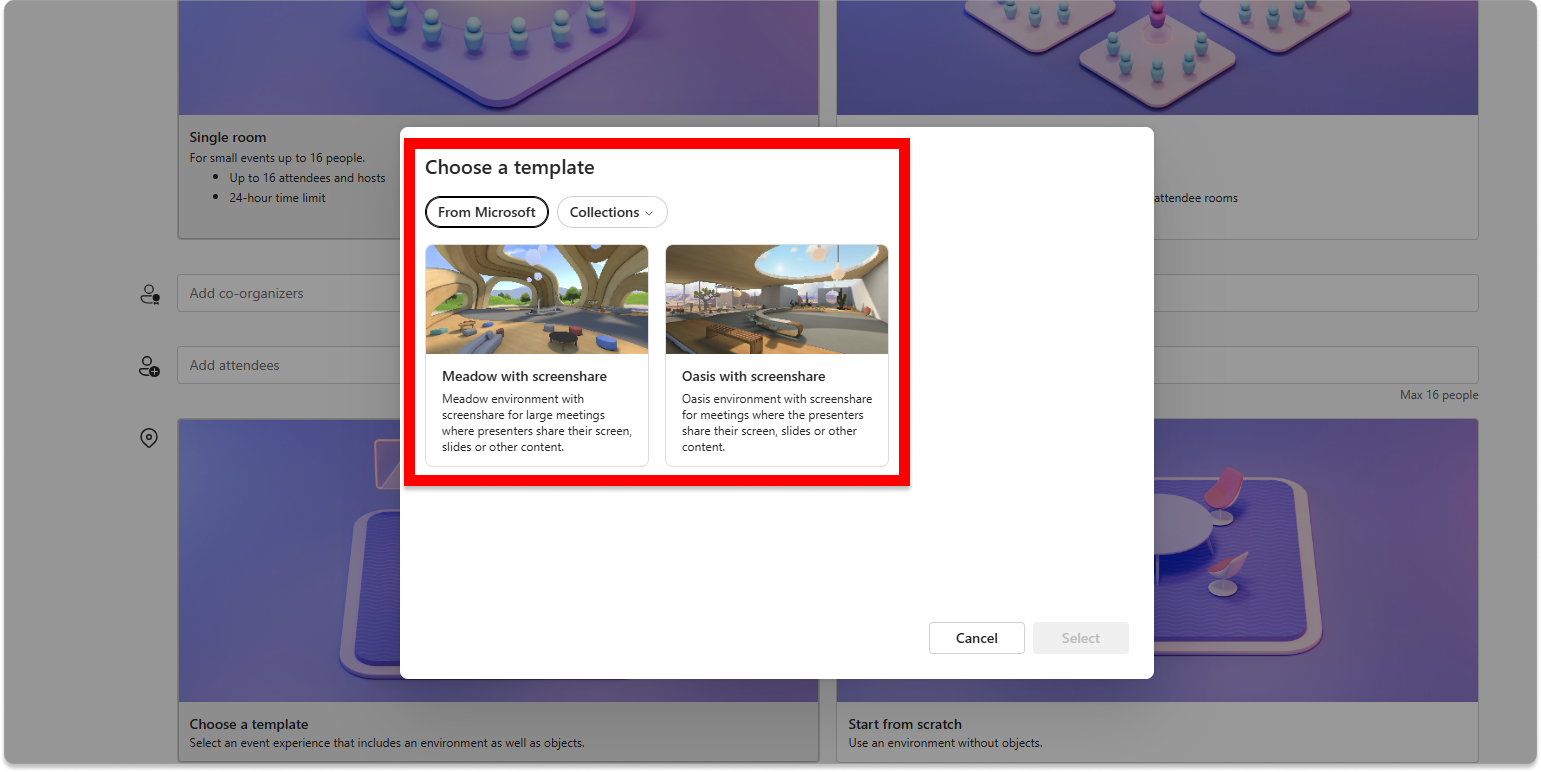1541x772 pixels.
Task: Open the Collections dropdown
Action: click(611, 212)
